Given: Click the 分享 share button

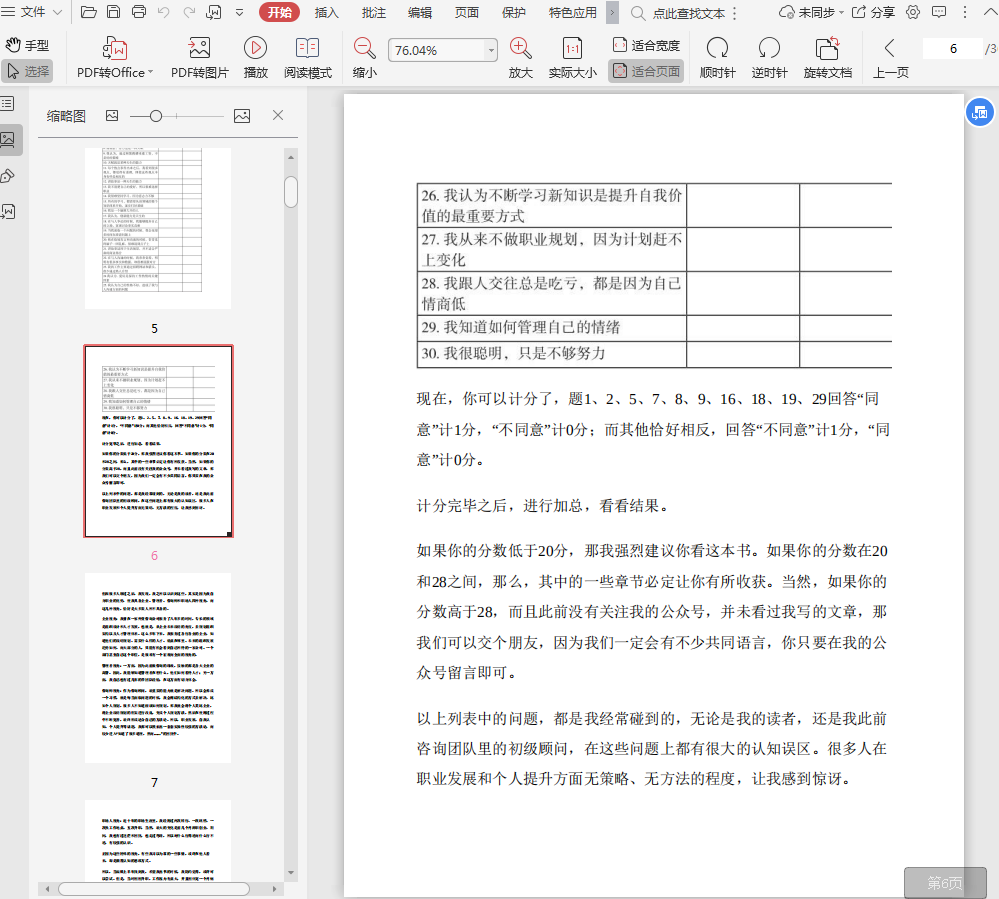Looking at the screenshot, I should (x=873, y=12).
